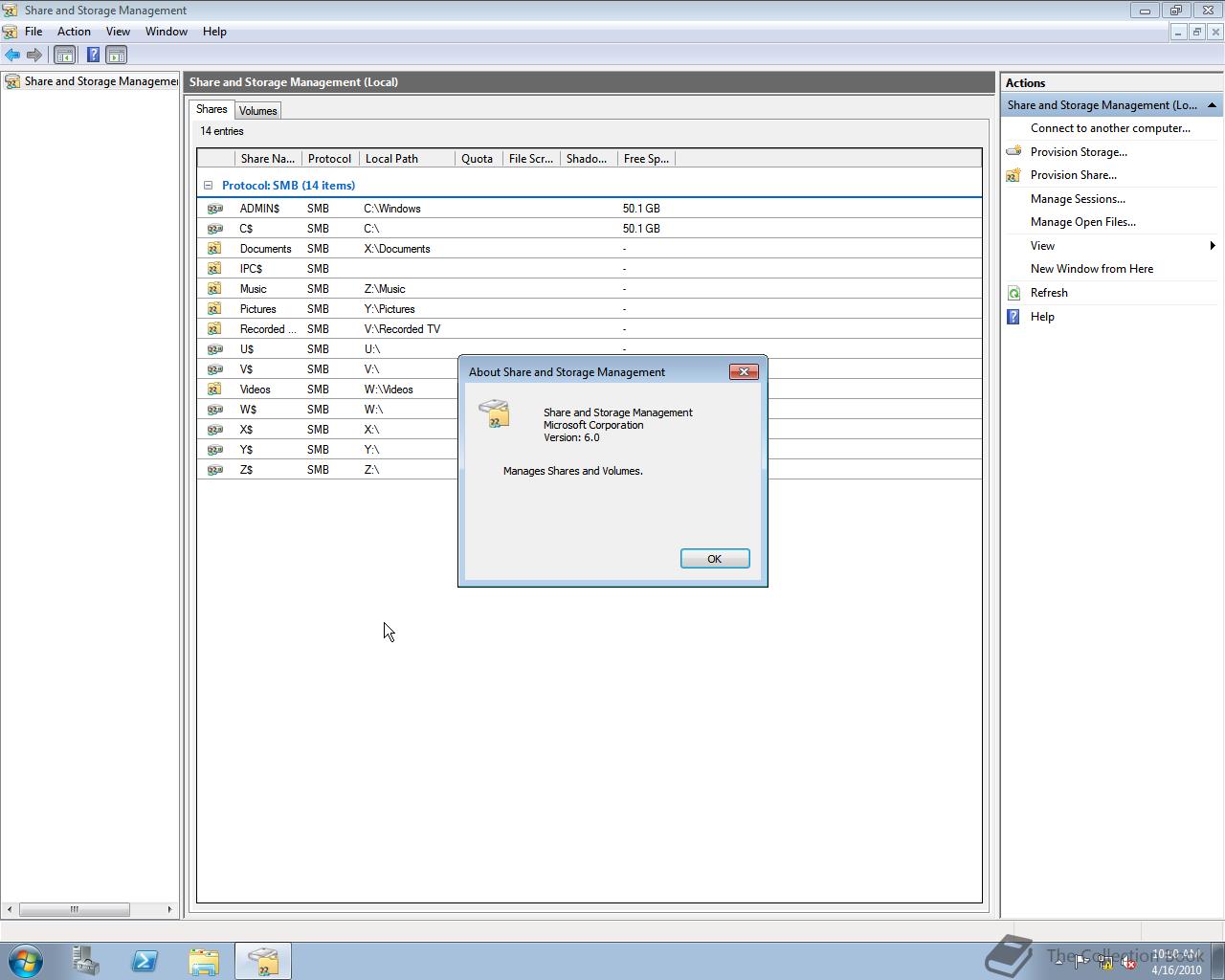Toggle the Action Pane toolbar icon

(117, 56)
